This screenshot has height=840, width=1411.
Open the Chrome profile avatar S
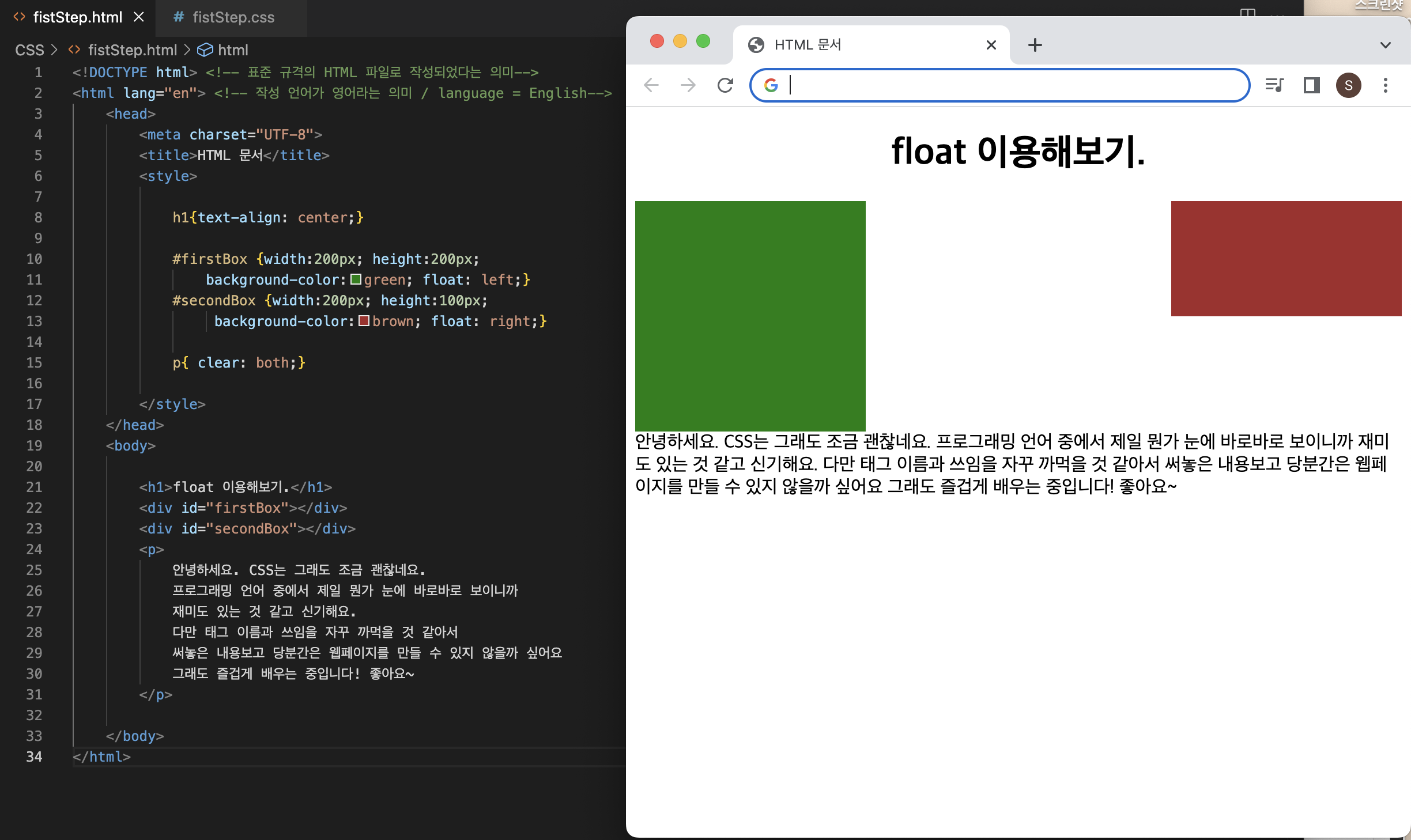(x=1349, y=85)
